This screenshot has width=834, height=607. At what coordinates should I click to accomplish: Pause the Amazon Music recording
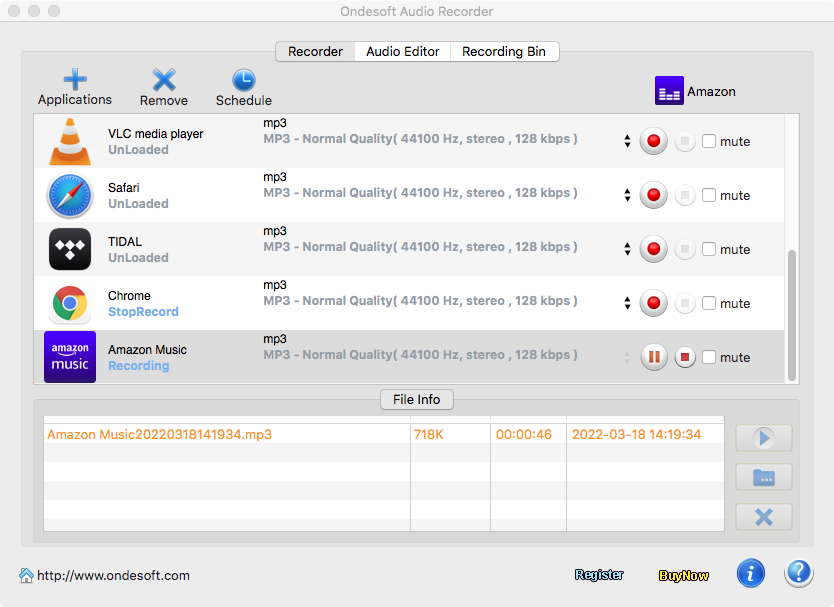(654, 357)
